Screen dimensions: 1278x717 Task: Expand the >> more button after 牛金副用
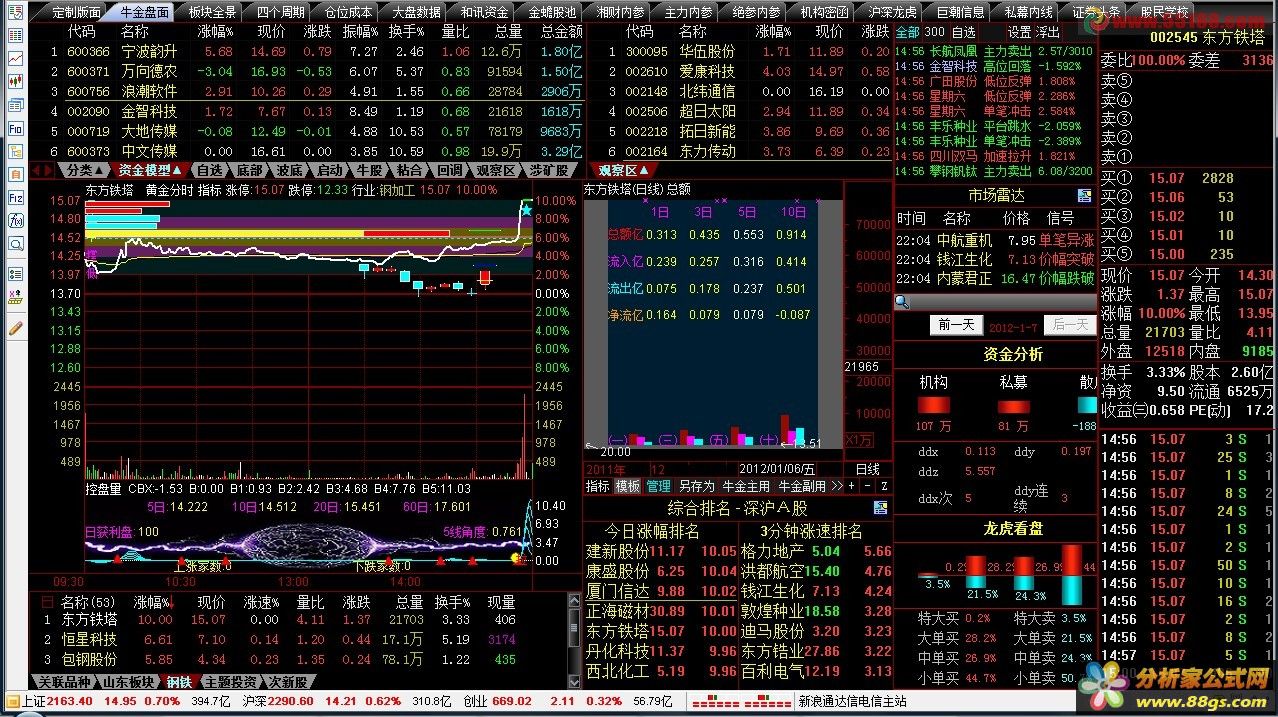[835, 486]
